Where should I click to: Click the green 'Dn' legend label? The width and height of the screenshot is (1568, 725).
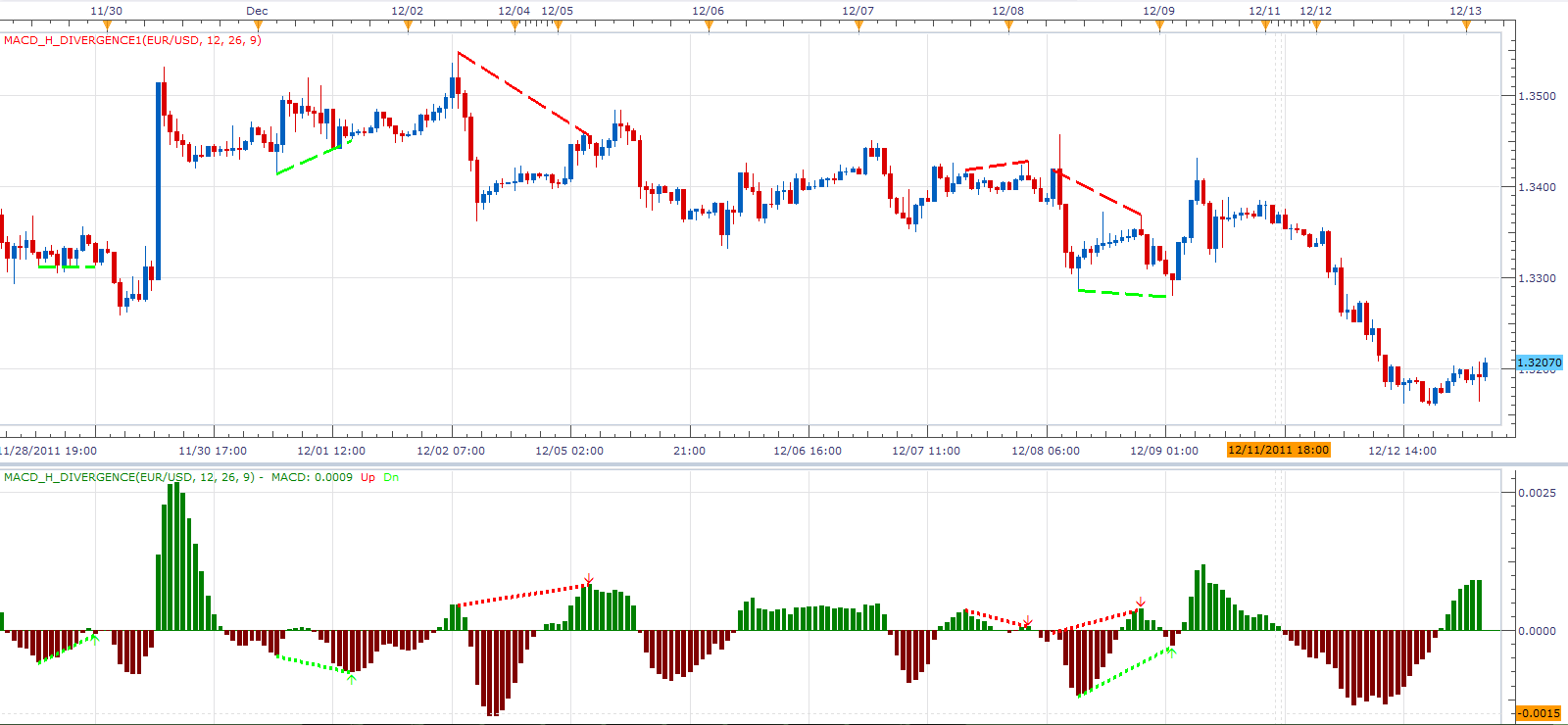click(391, 477)
